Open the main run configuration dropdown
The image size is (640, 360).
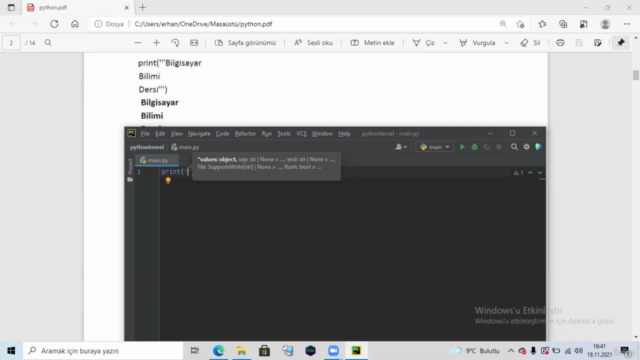(x=435, y=147)
